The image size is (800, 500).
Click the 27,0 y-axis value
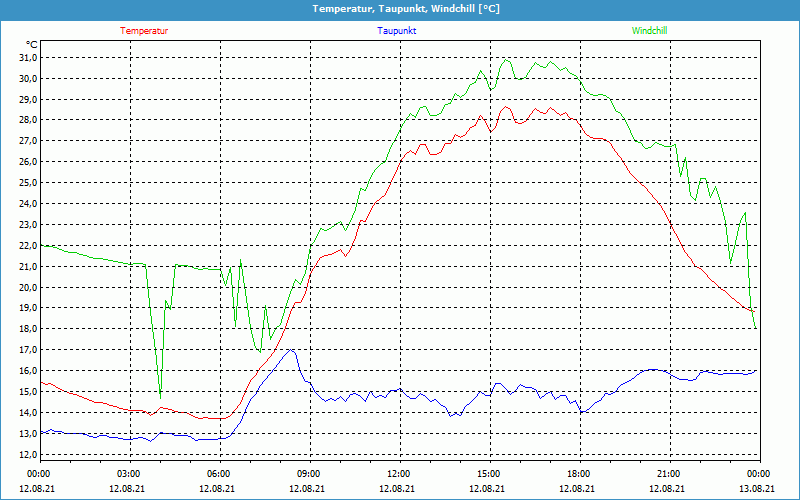click(x=29, y=141)
